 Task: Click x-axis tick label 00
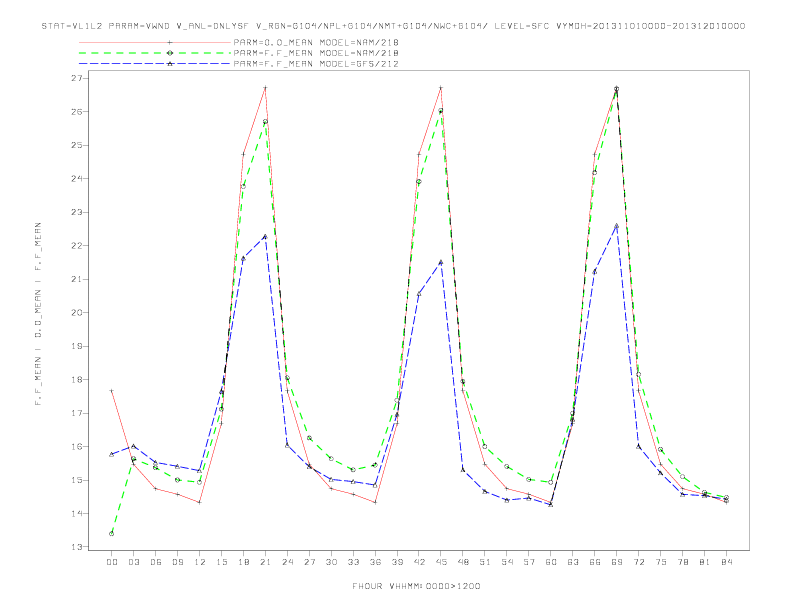pyautogui.click(x=112, y=562)
